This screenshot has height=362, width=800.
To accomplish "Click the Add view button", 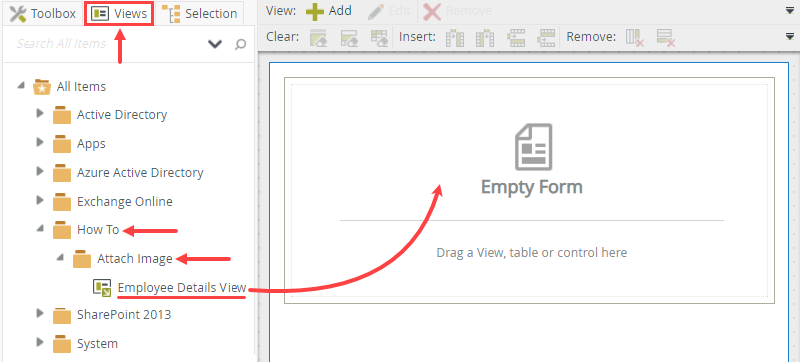I will point(329,11).
